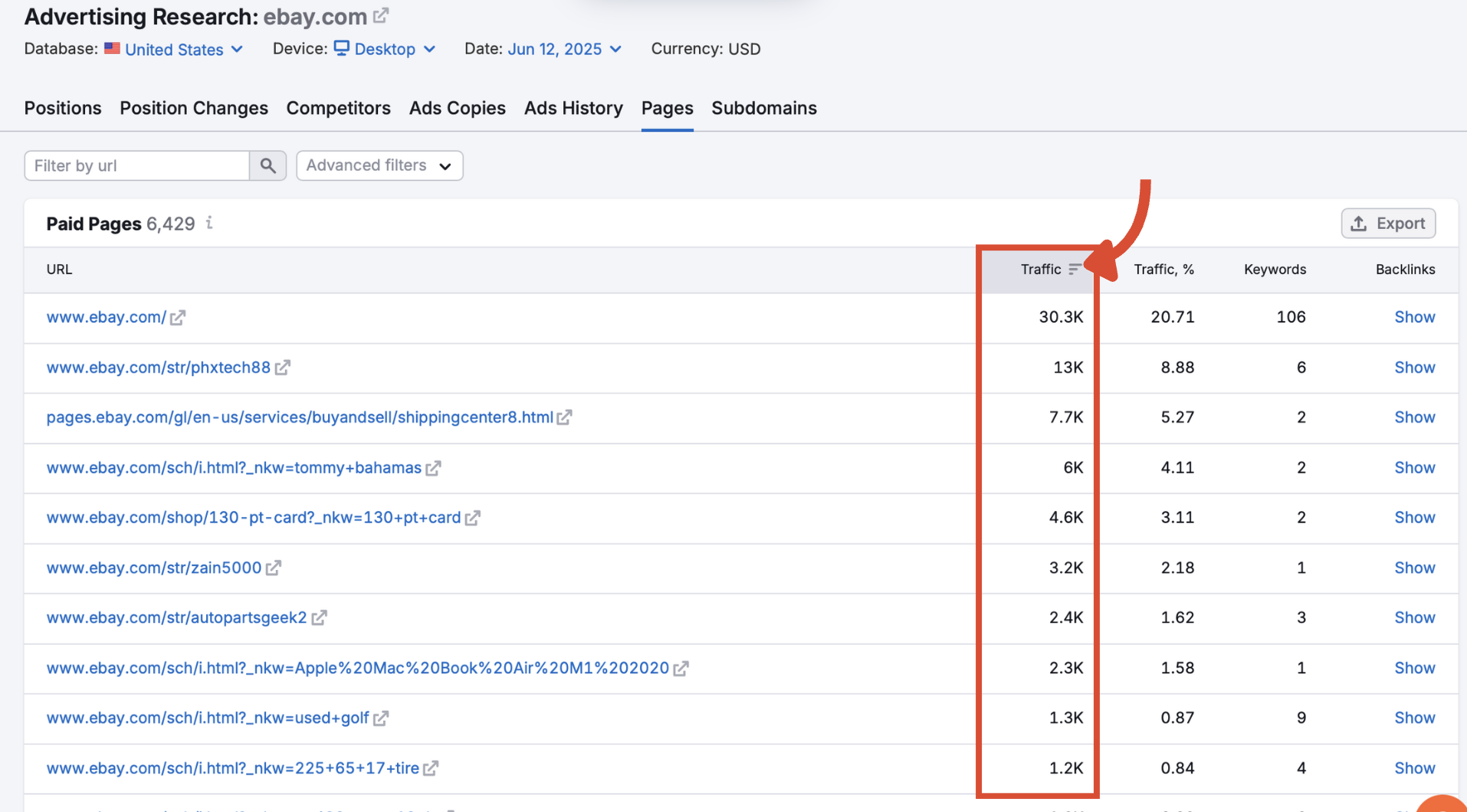Click the info icon next to Paid Pages count

pos(208,224)
